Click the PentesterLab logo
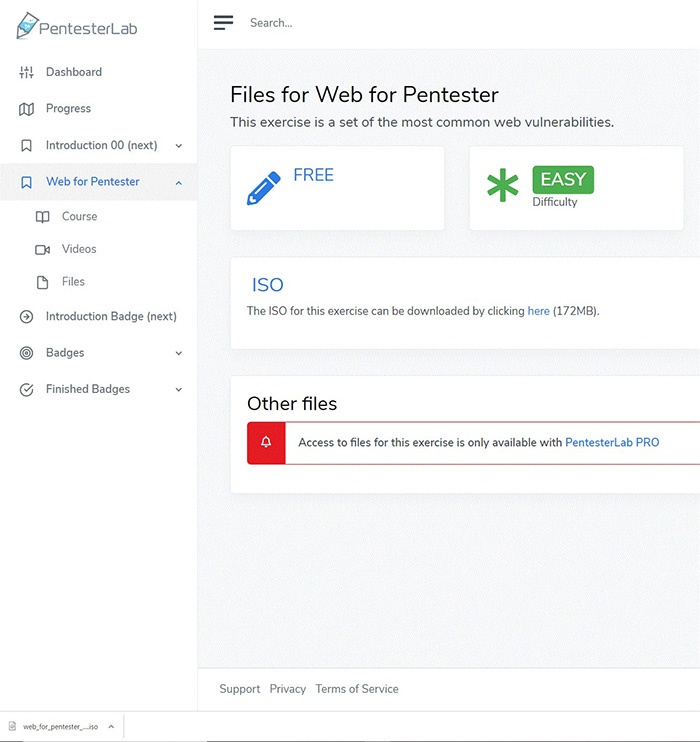This screenshot has width=700, height=742. click(77, 27)
